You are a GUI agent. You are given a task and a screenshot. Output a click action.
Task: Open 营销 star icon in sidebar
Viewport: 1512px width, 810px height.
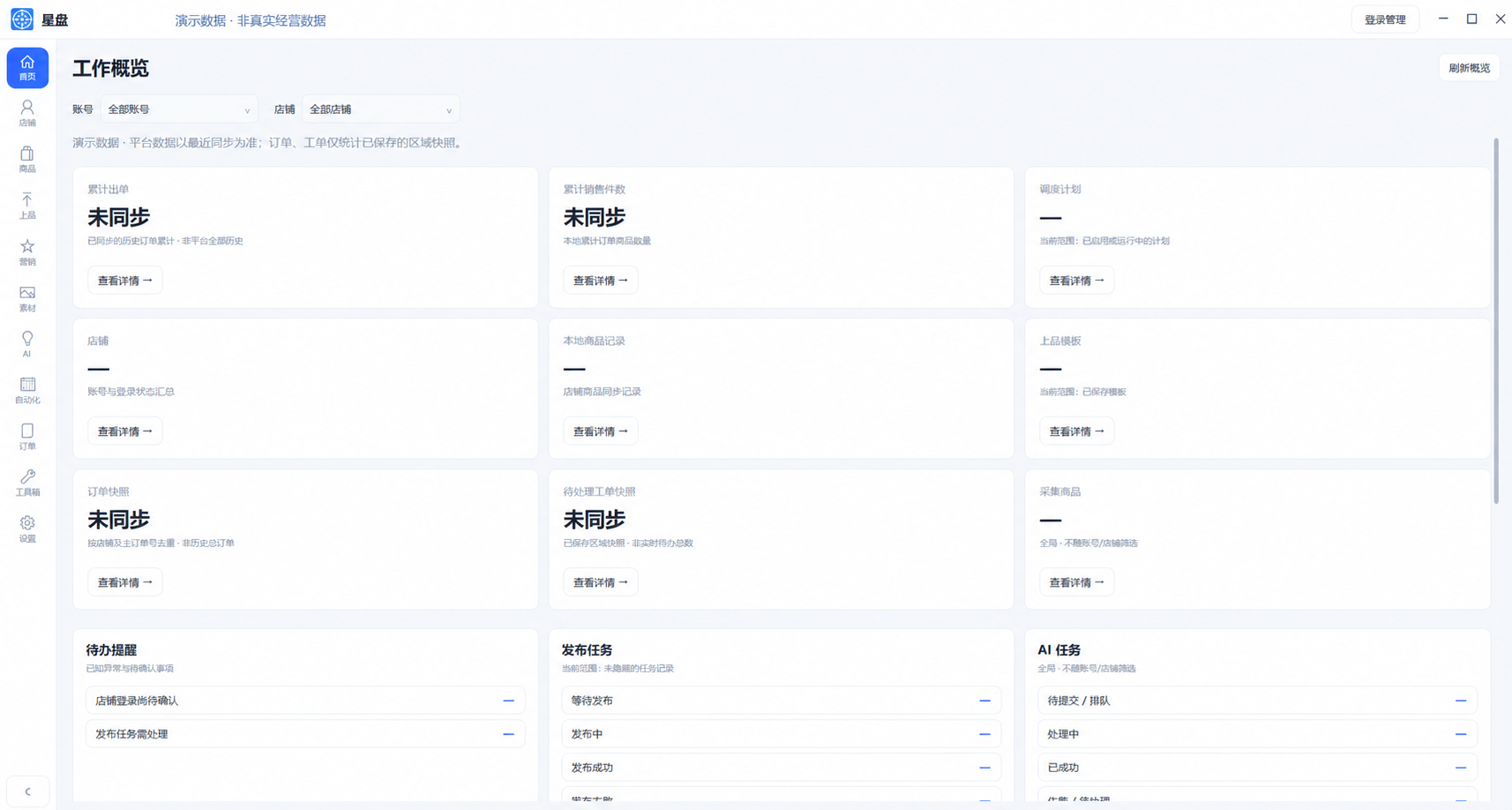pyautogui.click(x=27, y=252)
